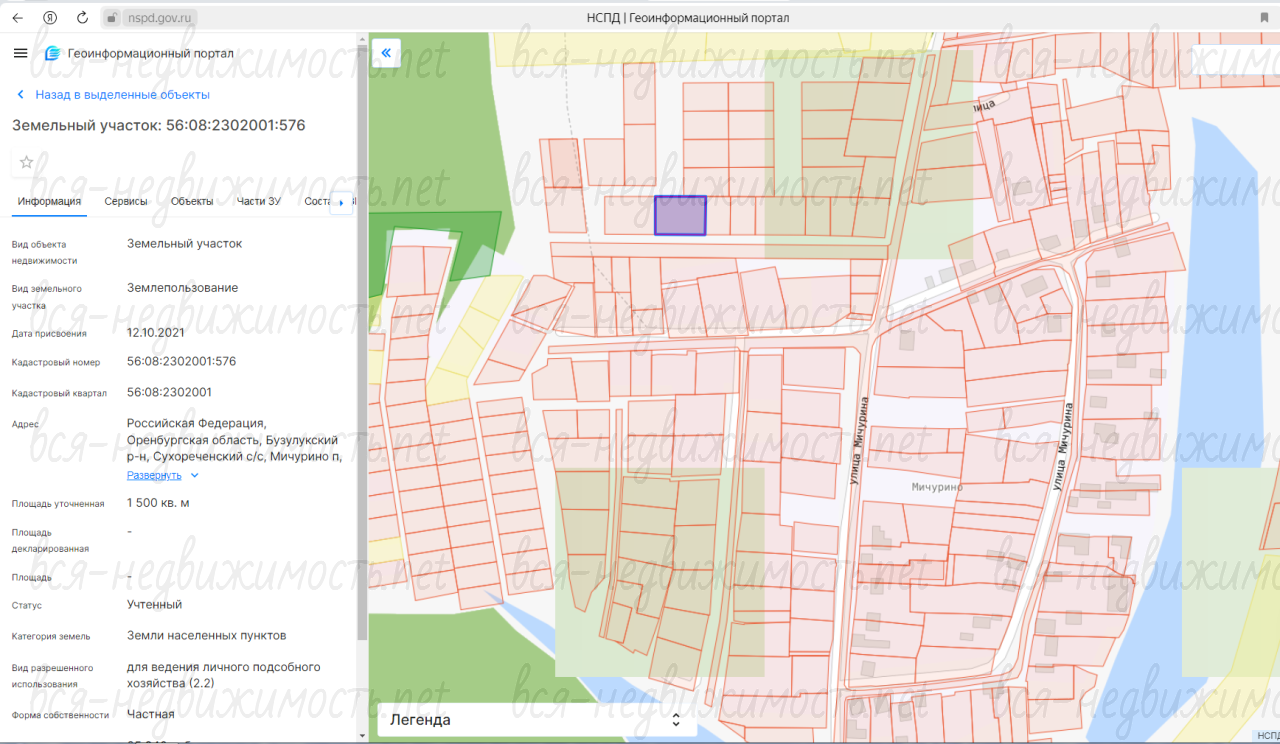Click the nspd.gov.ru address bar
Image resolution: width=1280 pixels, height=744 pixels.
pos(160,18)
